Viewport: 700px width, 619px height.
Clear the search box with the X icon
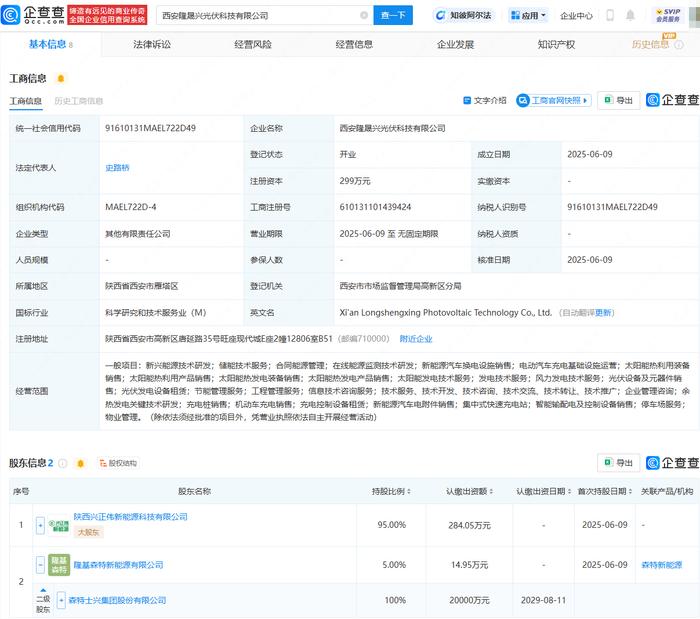(364, 15)
